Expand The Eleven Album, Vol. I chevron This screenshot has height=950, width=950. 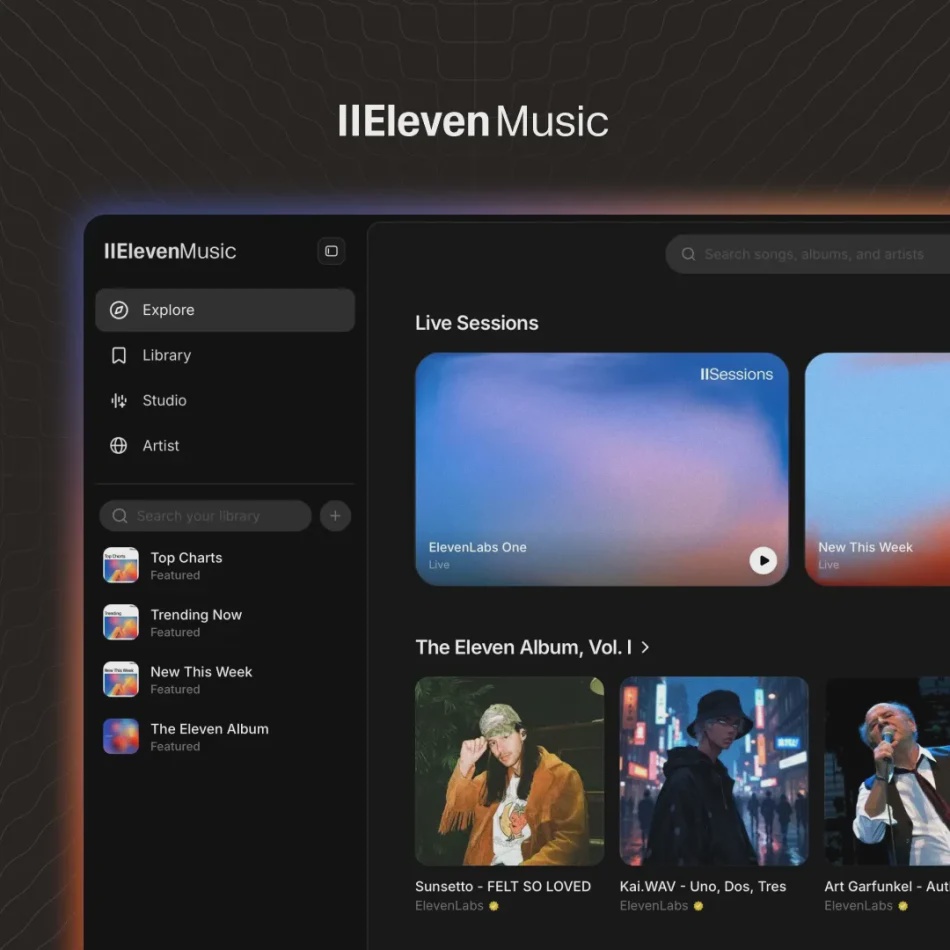(645, 648)
